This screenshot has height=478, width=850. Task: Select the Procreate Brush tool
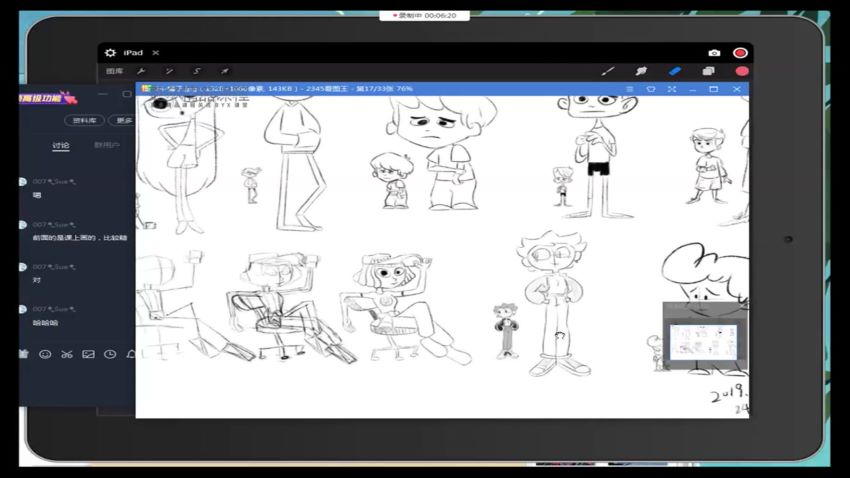click(608, 71)
